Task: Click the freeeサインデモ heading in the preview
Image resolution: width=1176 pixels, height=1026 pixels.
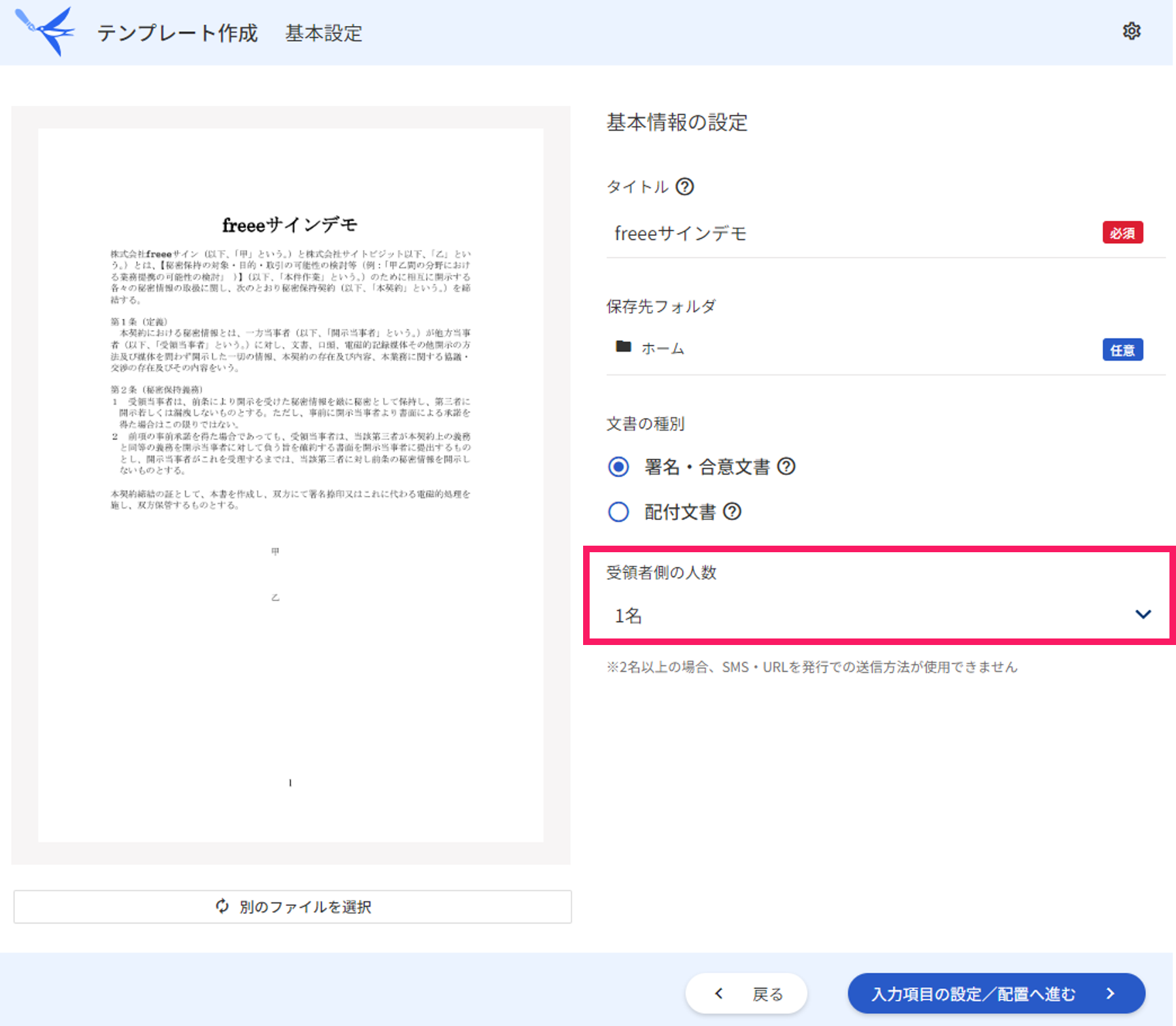Action: 290,225
